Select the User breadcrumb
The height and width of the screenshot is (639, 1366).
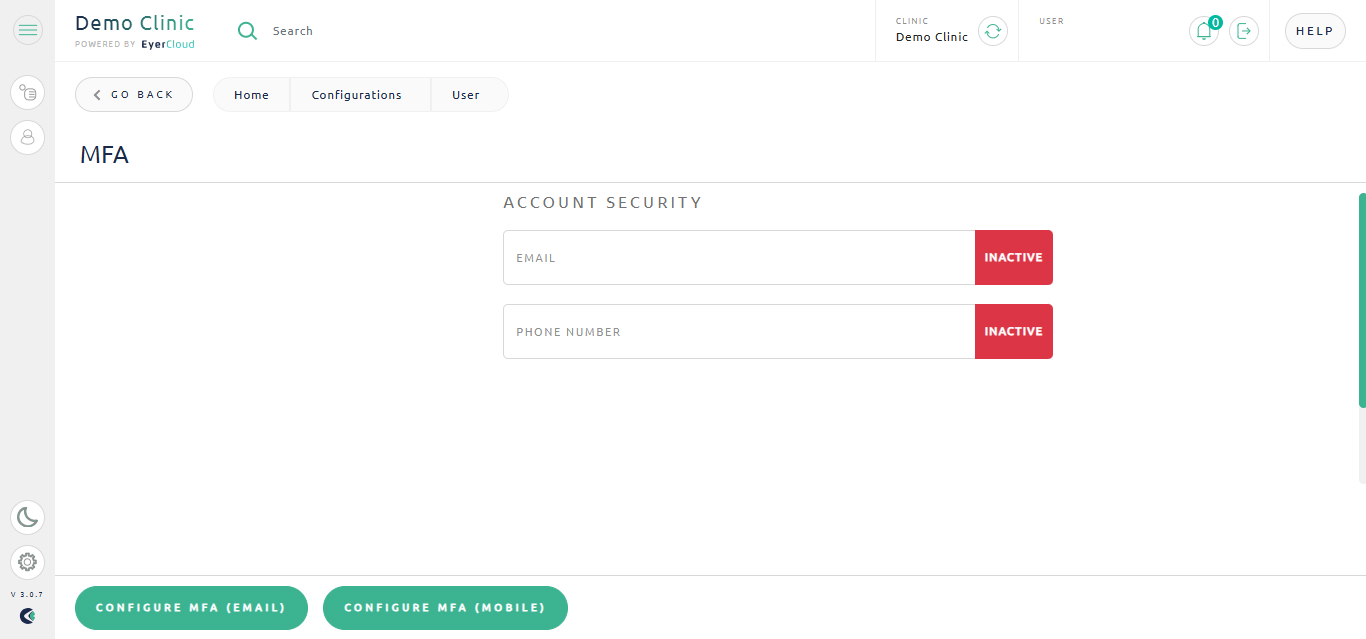(x=466, y=95)
